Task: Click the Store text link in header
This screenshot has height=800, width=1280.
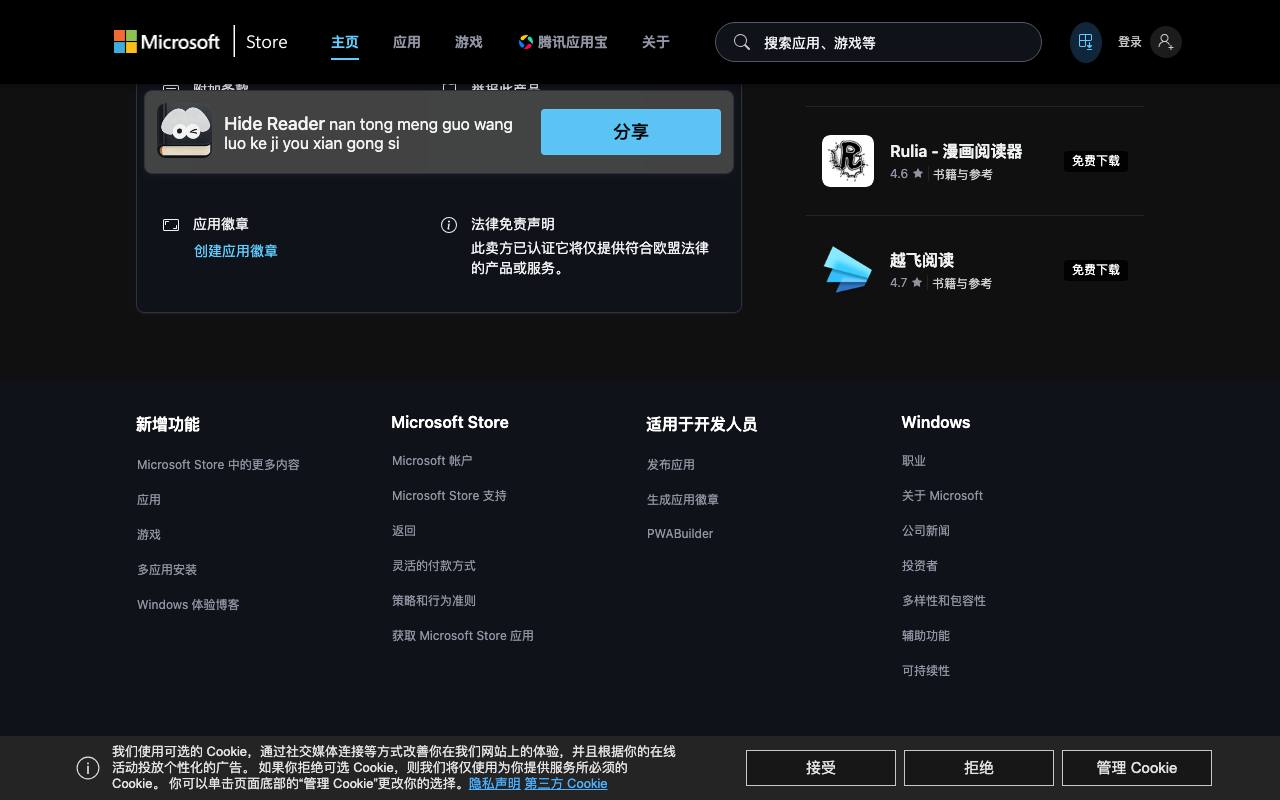Action: click(267, 42)
